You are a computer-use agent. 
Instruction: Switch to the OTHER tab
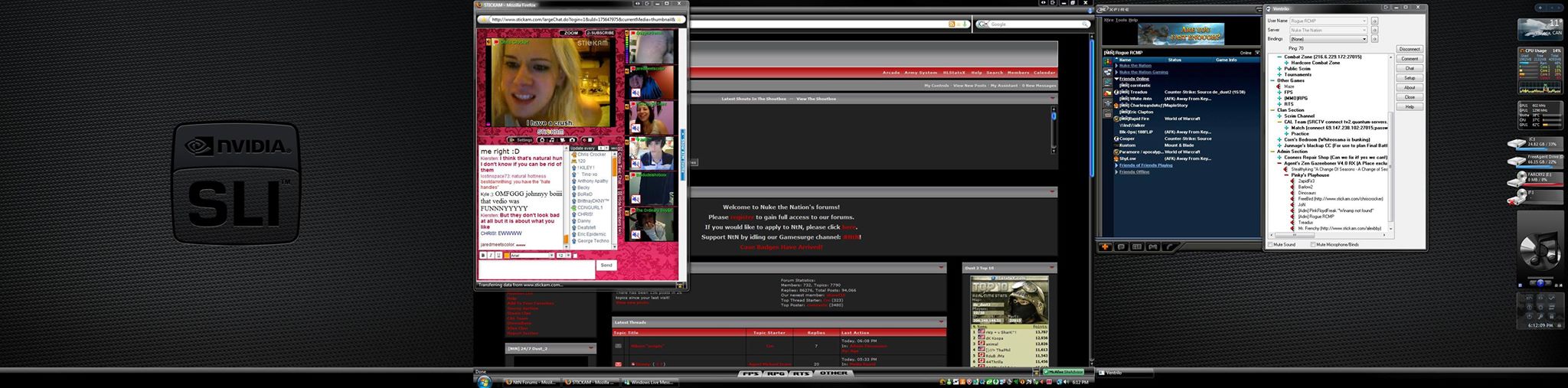834,373
